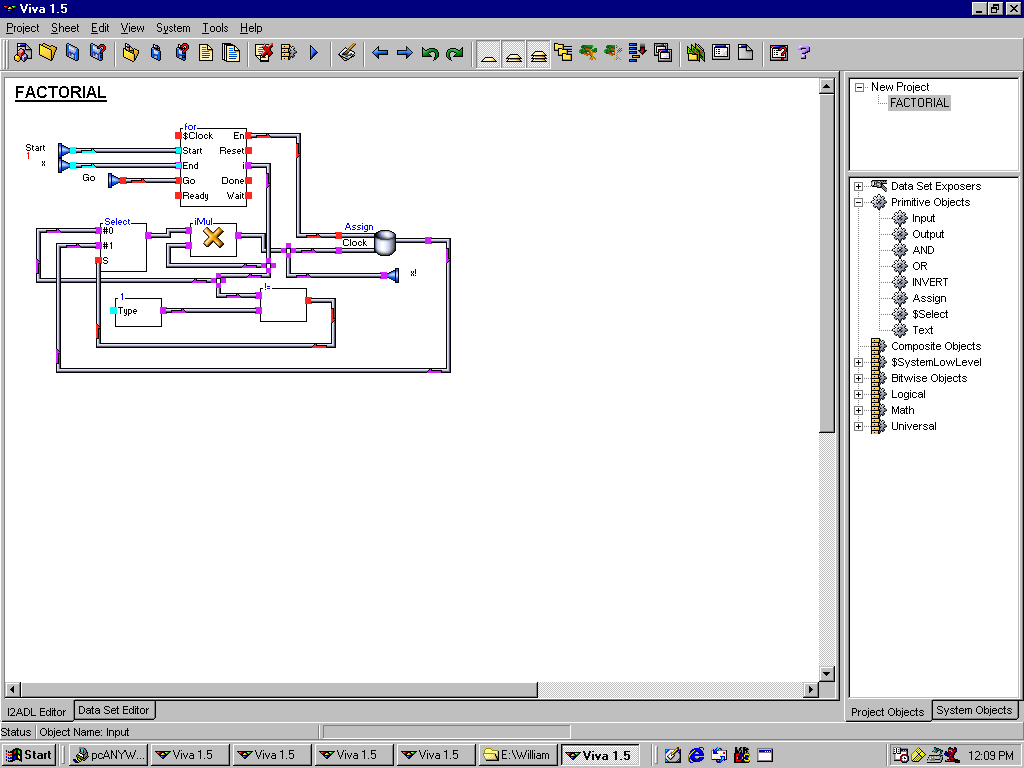The width and height of the screenshot is (1024, 768).
Task: Switch to the Data Set Editor tab
Action: pos(114,710)
